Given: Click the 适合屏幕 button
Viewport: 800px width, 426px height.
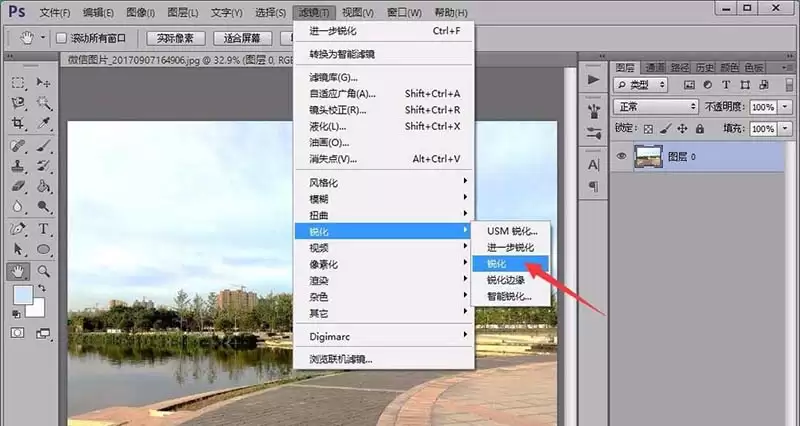Looking at the screenshot, I should coord(242,38).
